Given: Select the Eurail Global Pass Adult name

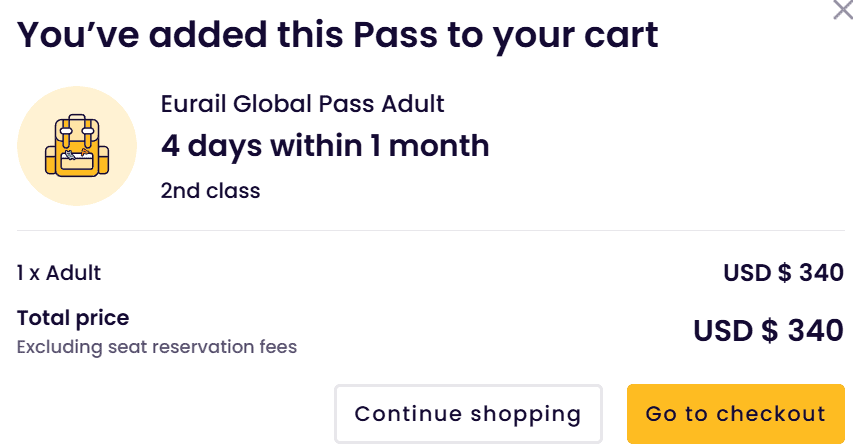Looking at the screenshot, I should click(x=302, y=104).
